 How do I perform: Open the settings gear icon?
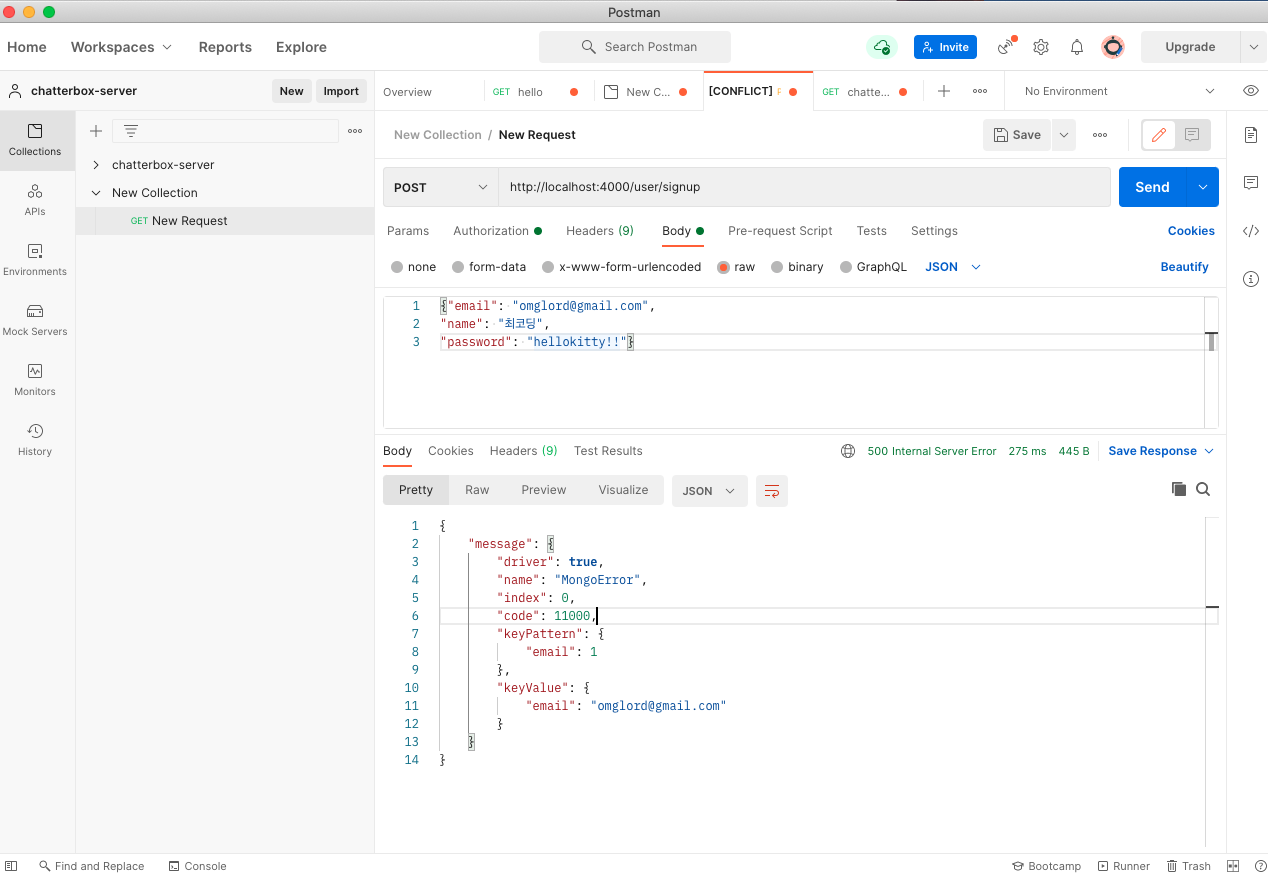tap(1041, 47)
